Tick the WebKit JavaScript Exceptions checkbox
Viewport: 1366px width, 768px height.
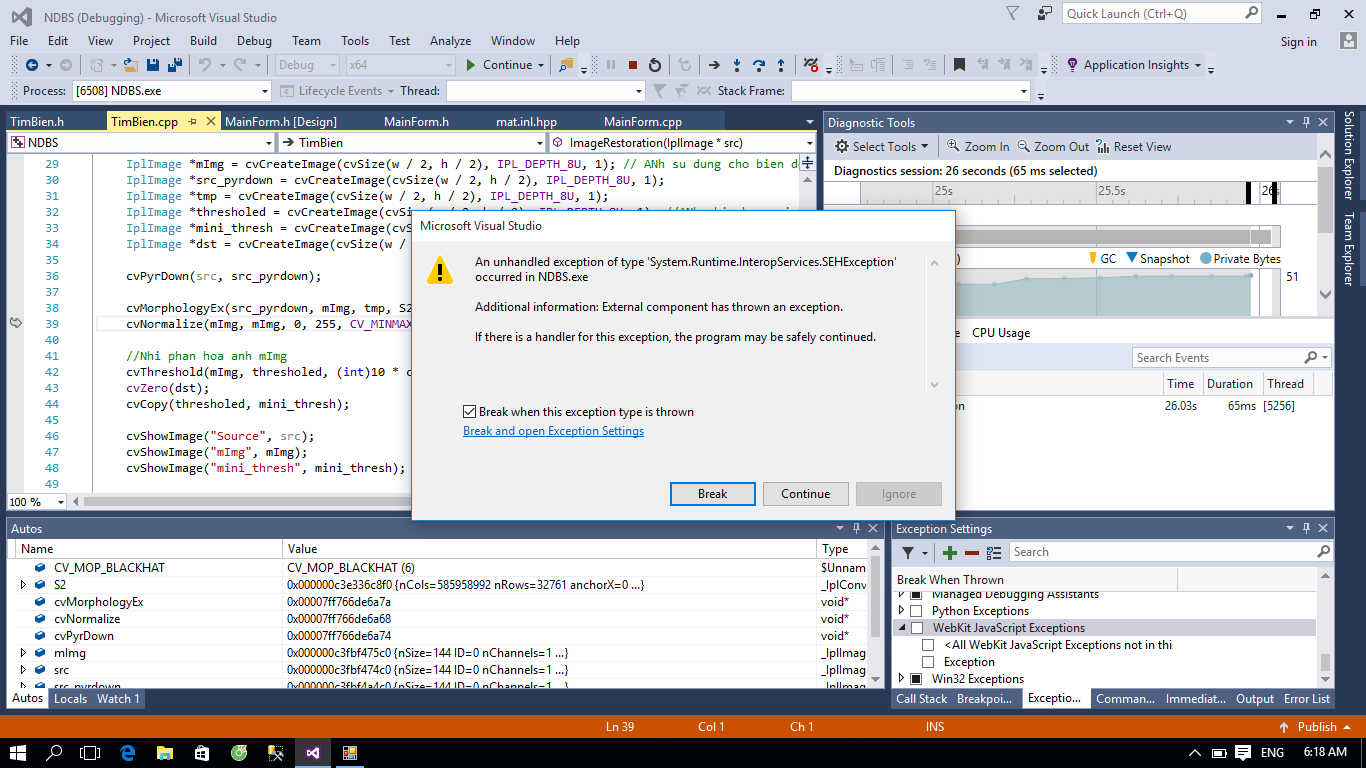pos(916,628)
